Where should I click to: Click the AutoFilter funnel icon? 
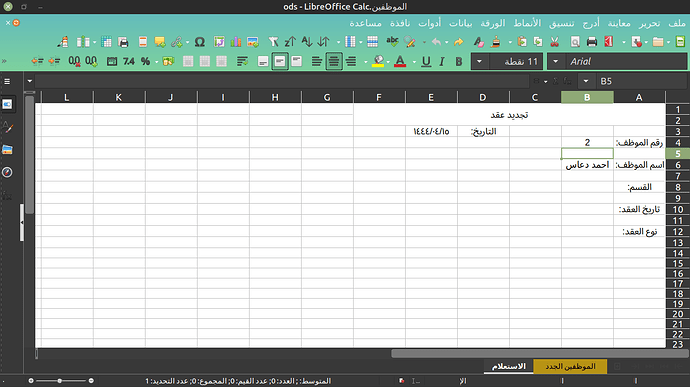click(273, 42)
